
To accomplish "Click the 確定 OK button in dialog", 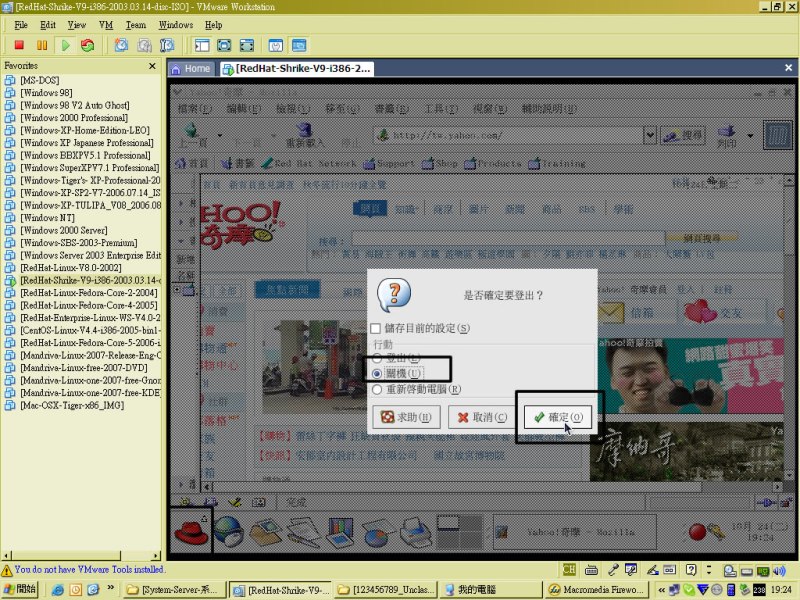I will pyautogui.click(x=558, y=417).
